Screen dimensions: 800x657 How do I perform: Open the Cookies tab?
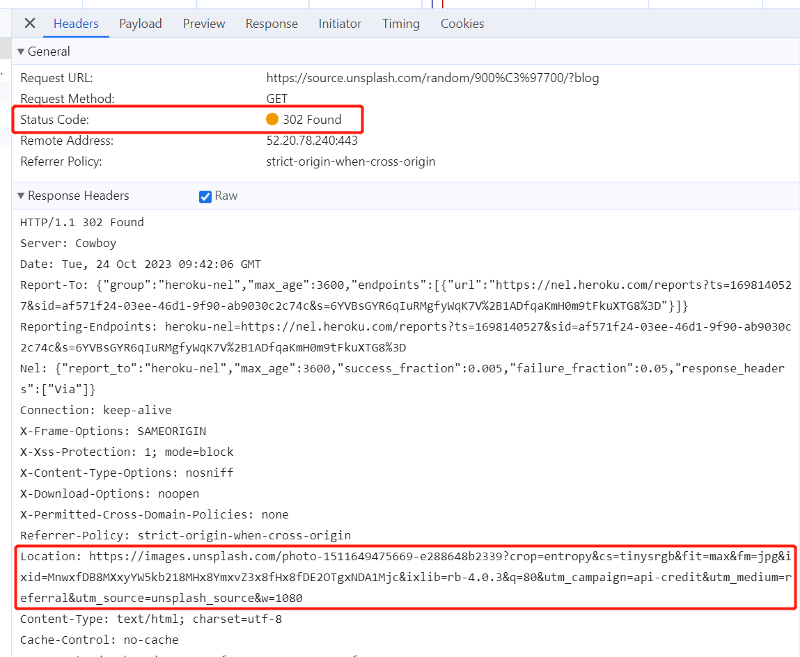point(462,23)
